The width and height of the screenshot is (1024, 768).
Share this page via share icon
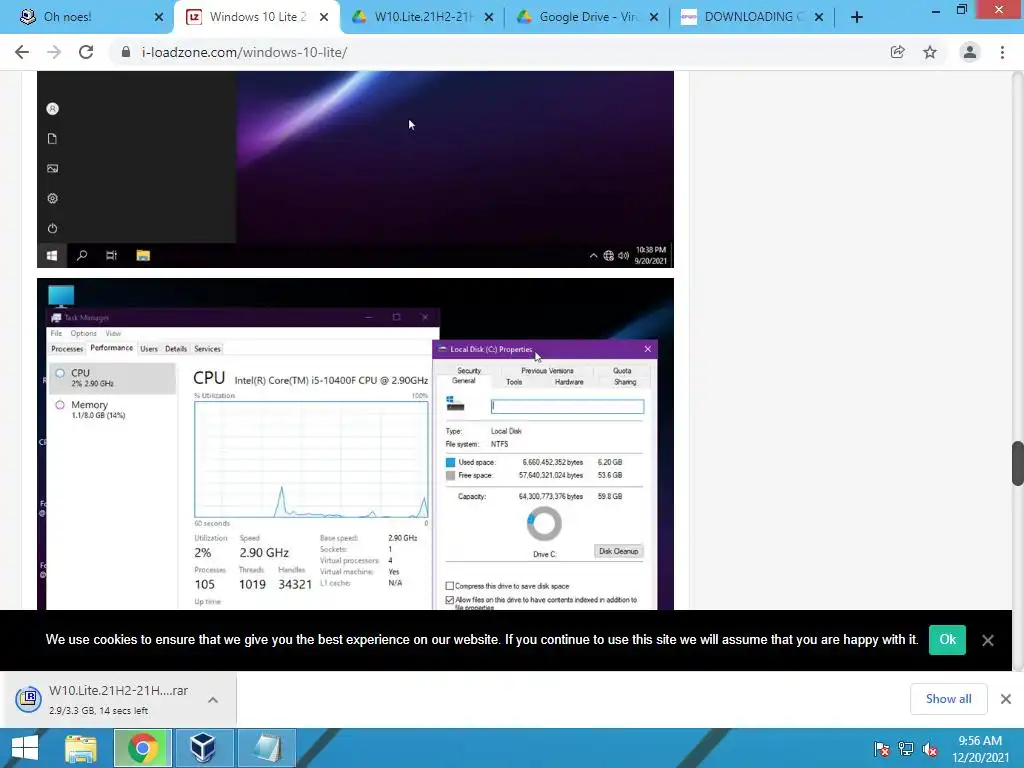[x=898, y=52]
